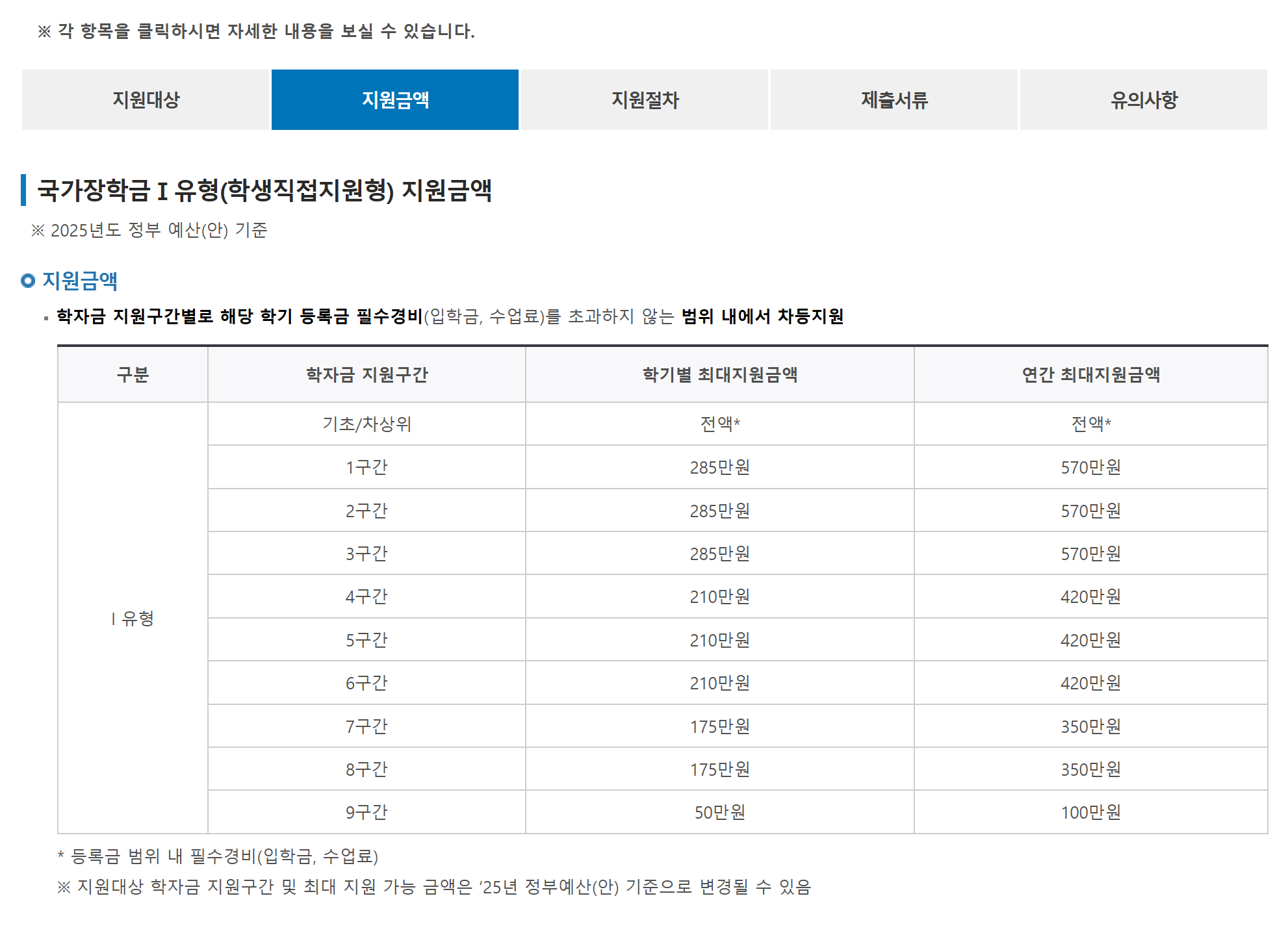
Task: Click the 50만원 semester amount cell
Action: pos(719,812)
